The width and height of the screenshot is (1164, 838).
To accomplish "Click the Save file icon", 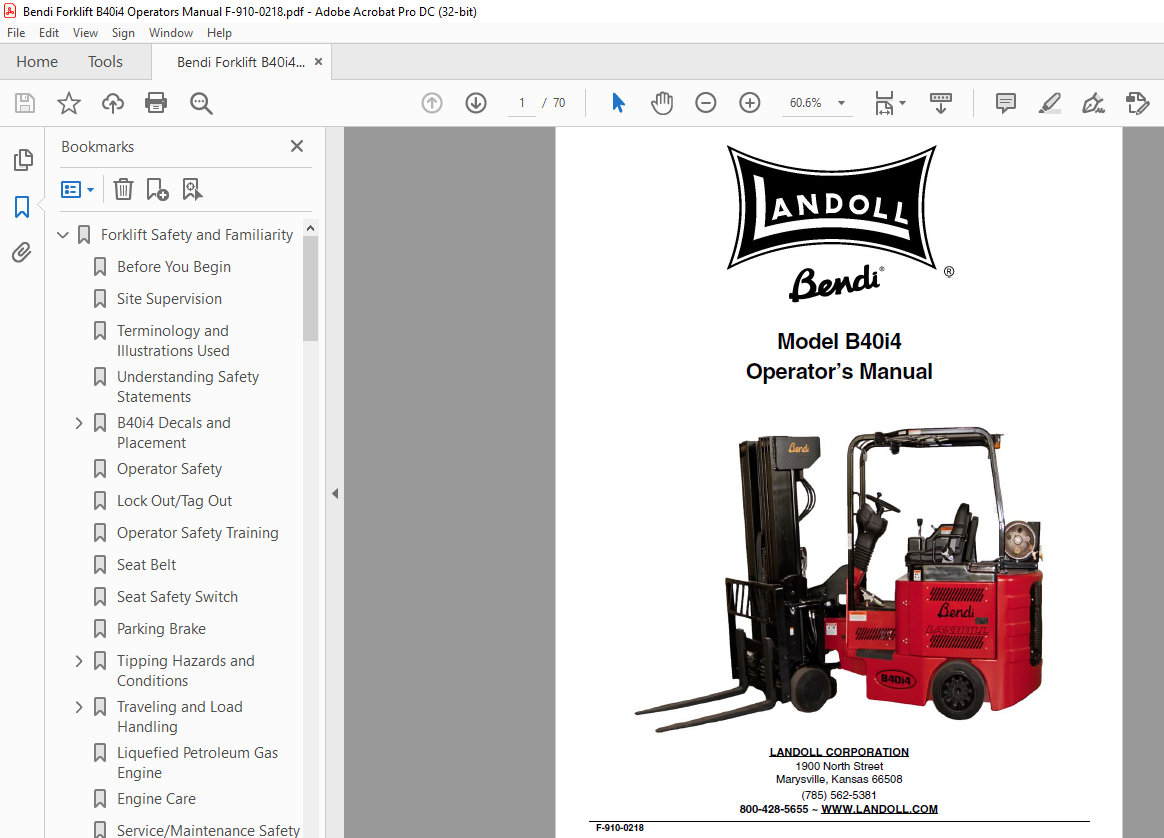I will (x=25, y=103).
